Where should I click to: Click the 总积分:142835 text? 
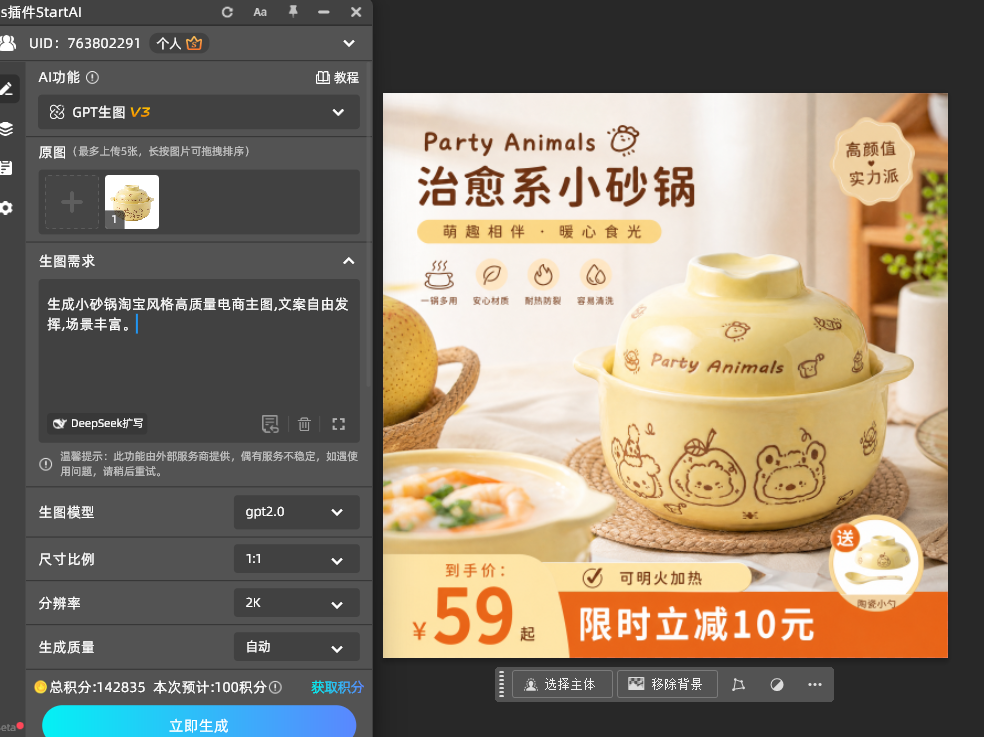coord(97,687)
